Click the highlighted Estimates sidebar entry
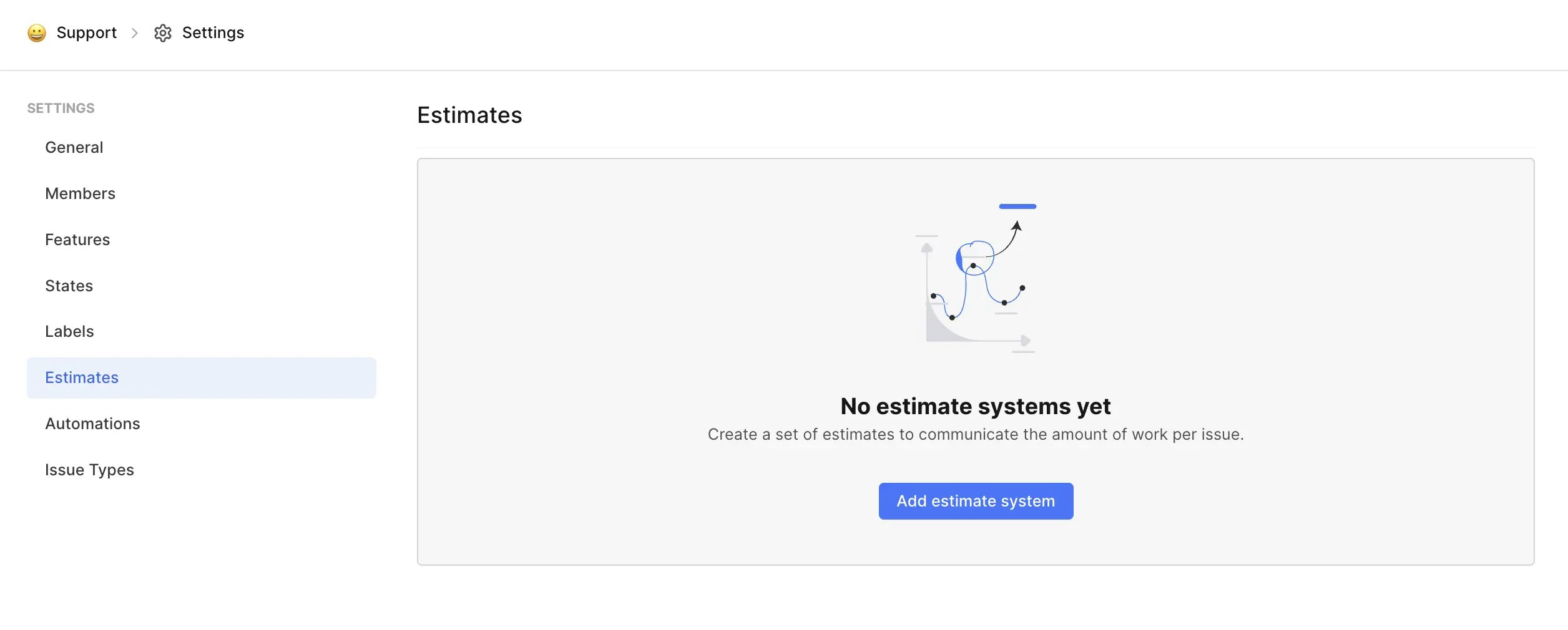The width and height of the screenshot is (1568, 630). tap(82, 377)
